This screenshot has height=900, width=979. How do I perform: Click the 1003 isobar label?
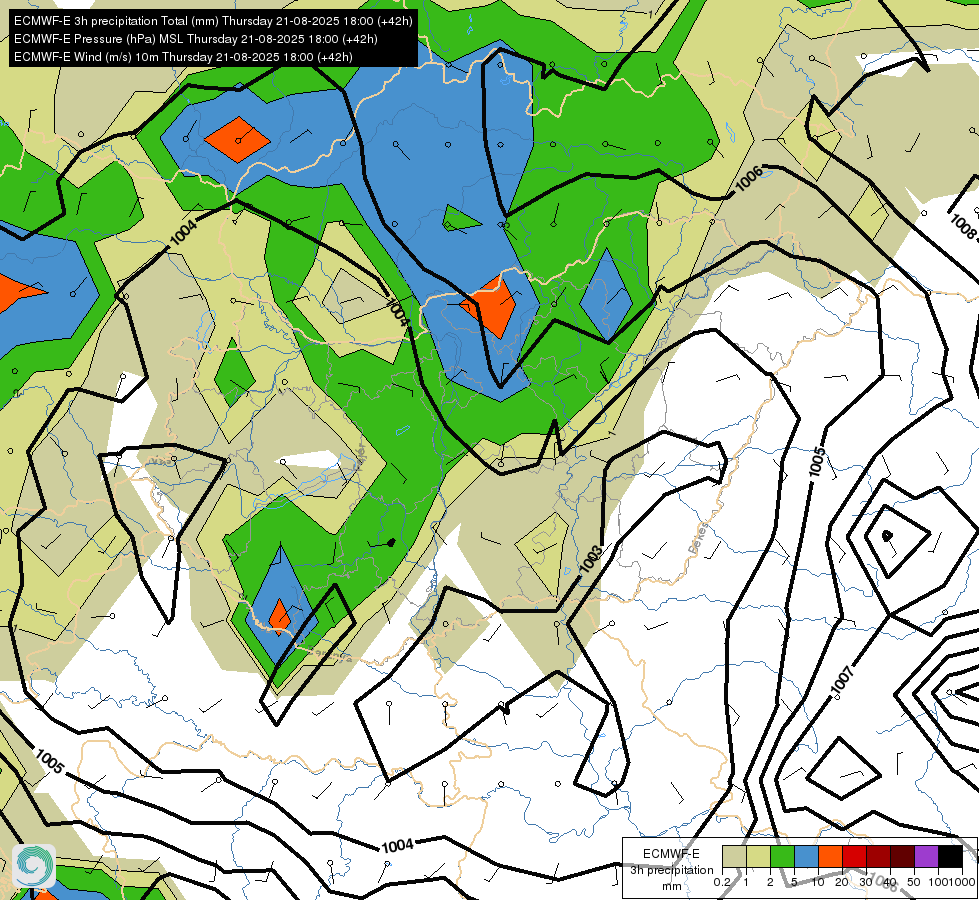[x=591, y=559]
